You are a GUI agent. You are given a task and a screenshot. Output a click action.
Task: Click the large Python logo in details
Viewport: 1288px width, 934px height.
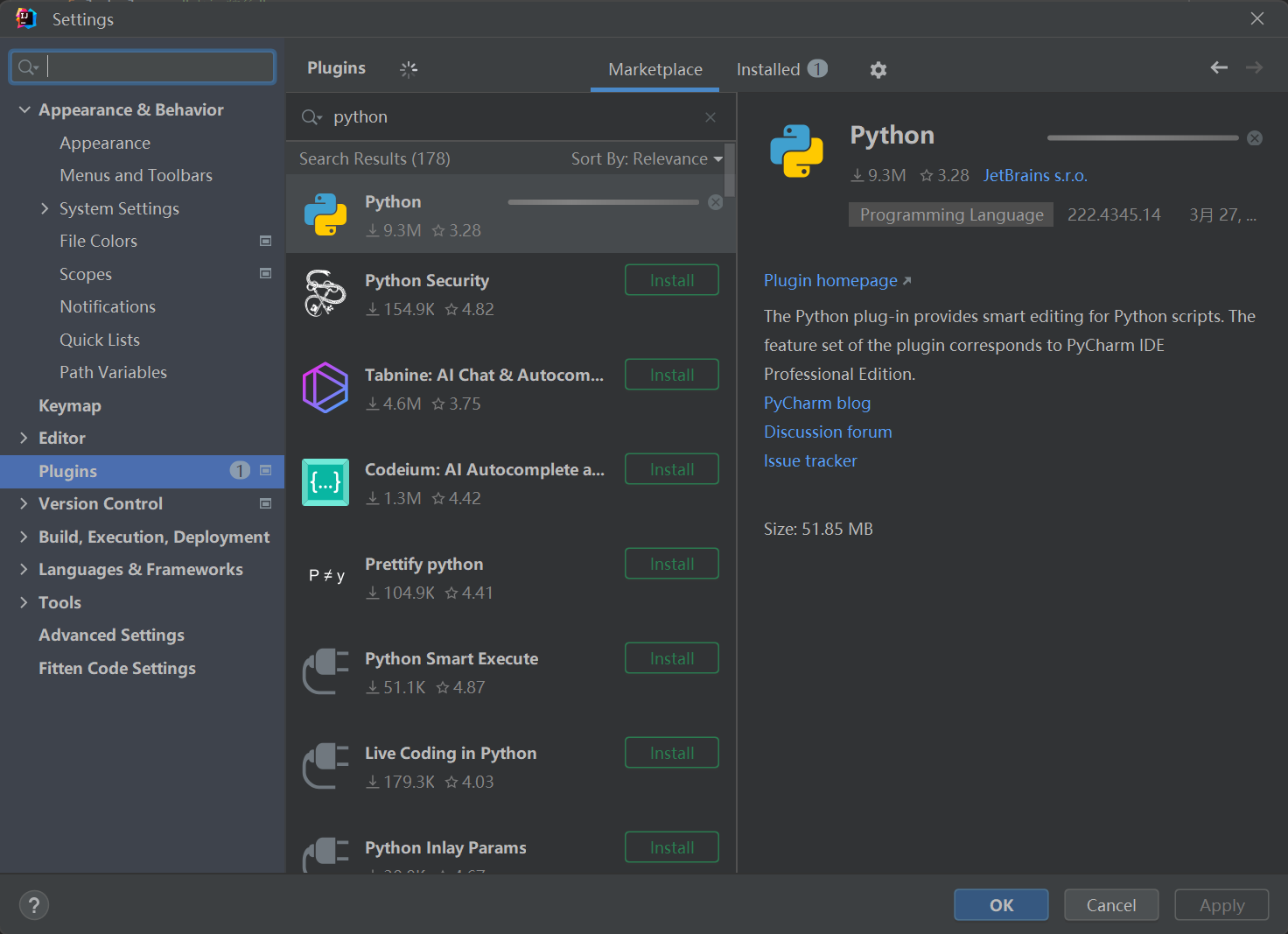pos(796,151)
